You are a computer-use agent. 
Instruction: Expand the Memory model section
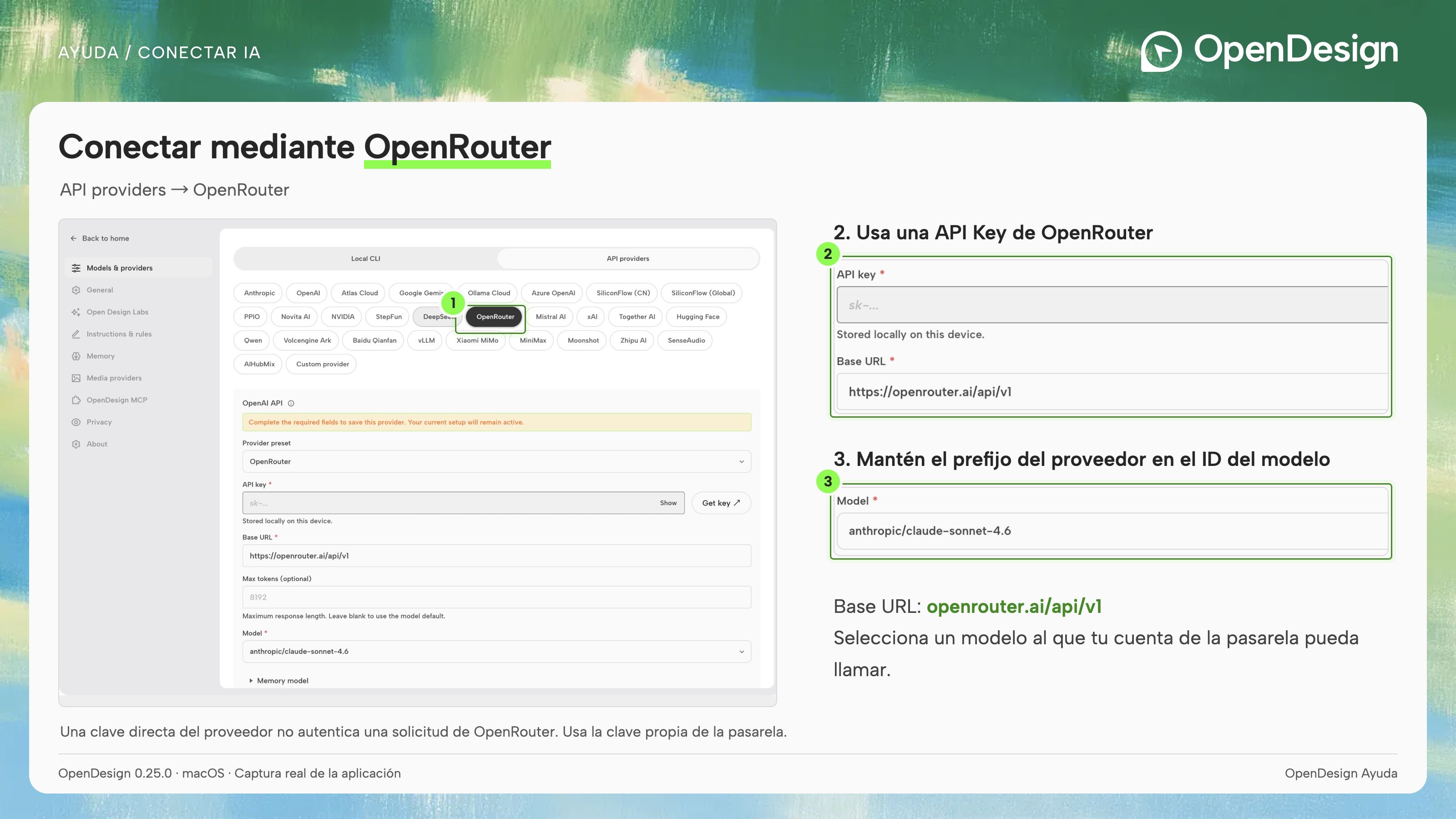click(279, 681)
